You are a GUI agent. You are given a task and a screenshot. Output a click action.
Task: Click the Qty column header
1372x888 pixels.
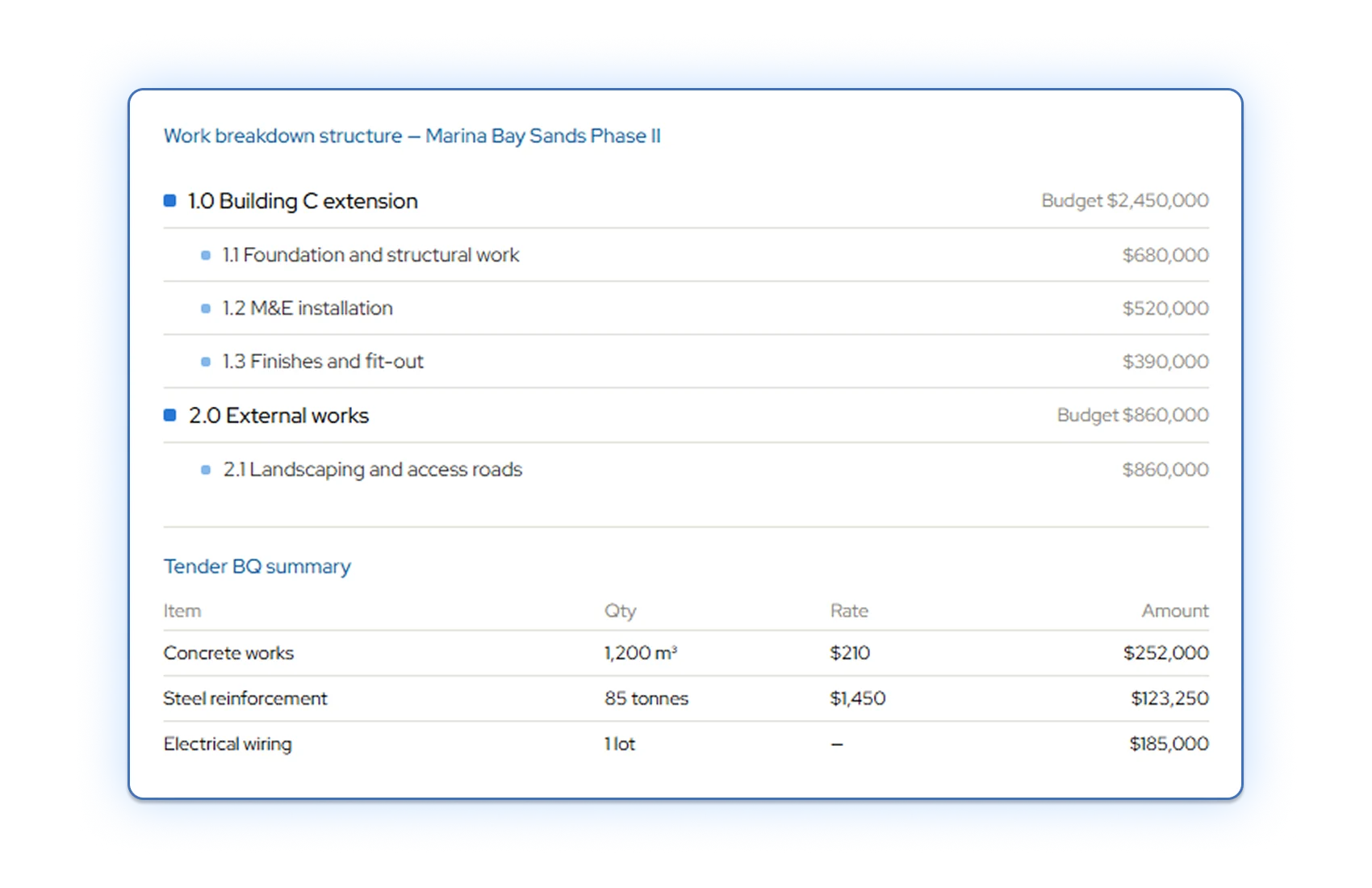point(621,611)
